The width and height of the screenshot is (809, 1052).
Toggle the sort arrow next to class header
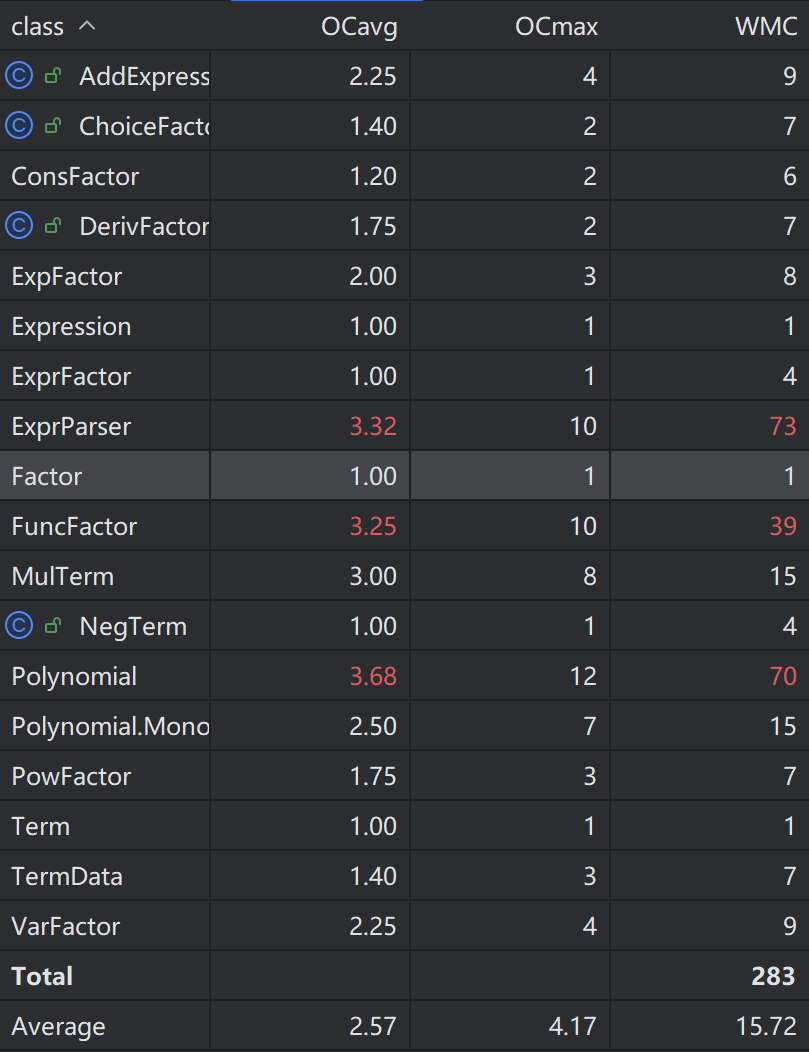coord(87,26)
